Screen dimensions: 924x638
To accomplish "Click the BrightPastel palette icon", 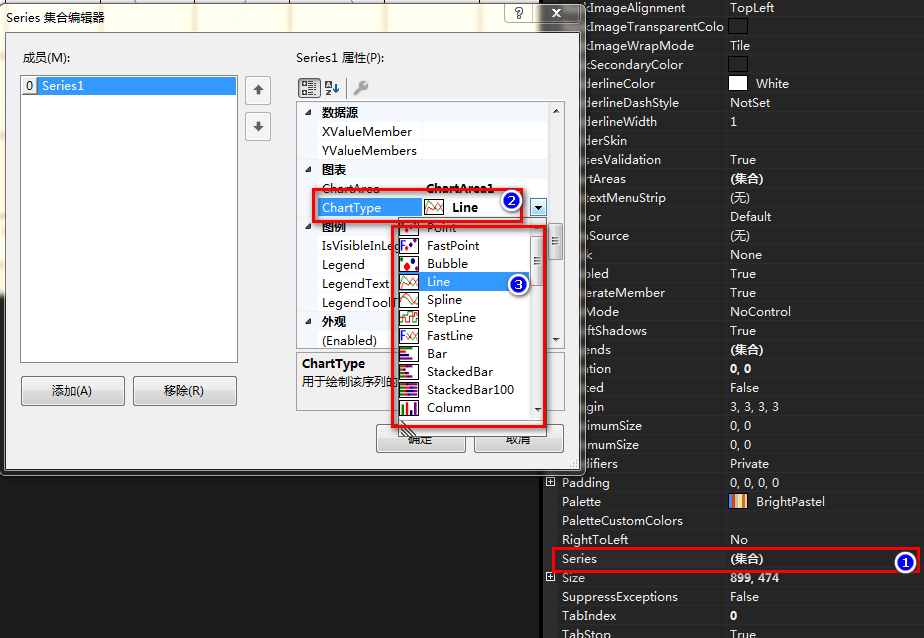I will (x=738, y=501).
